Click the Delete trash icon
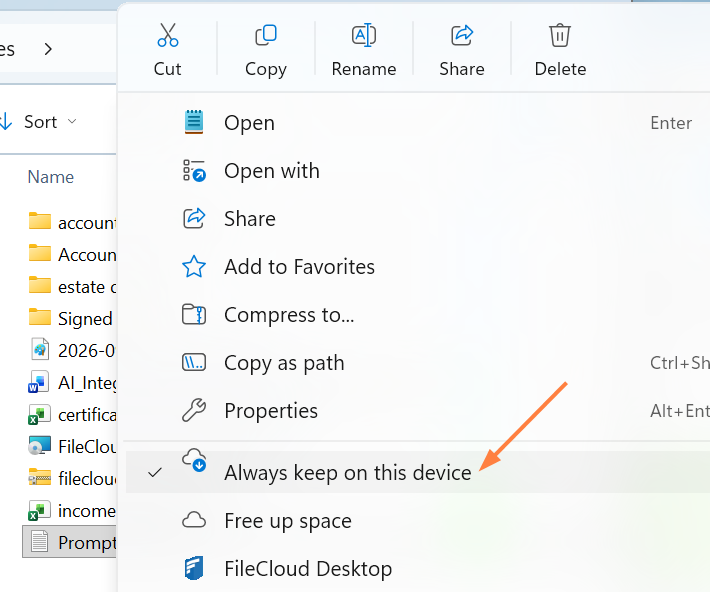 pos(560,35)
